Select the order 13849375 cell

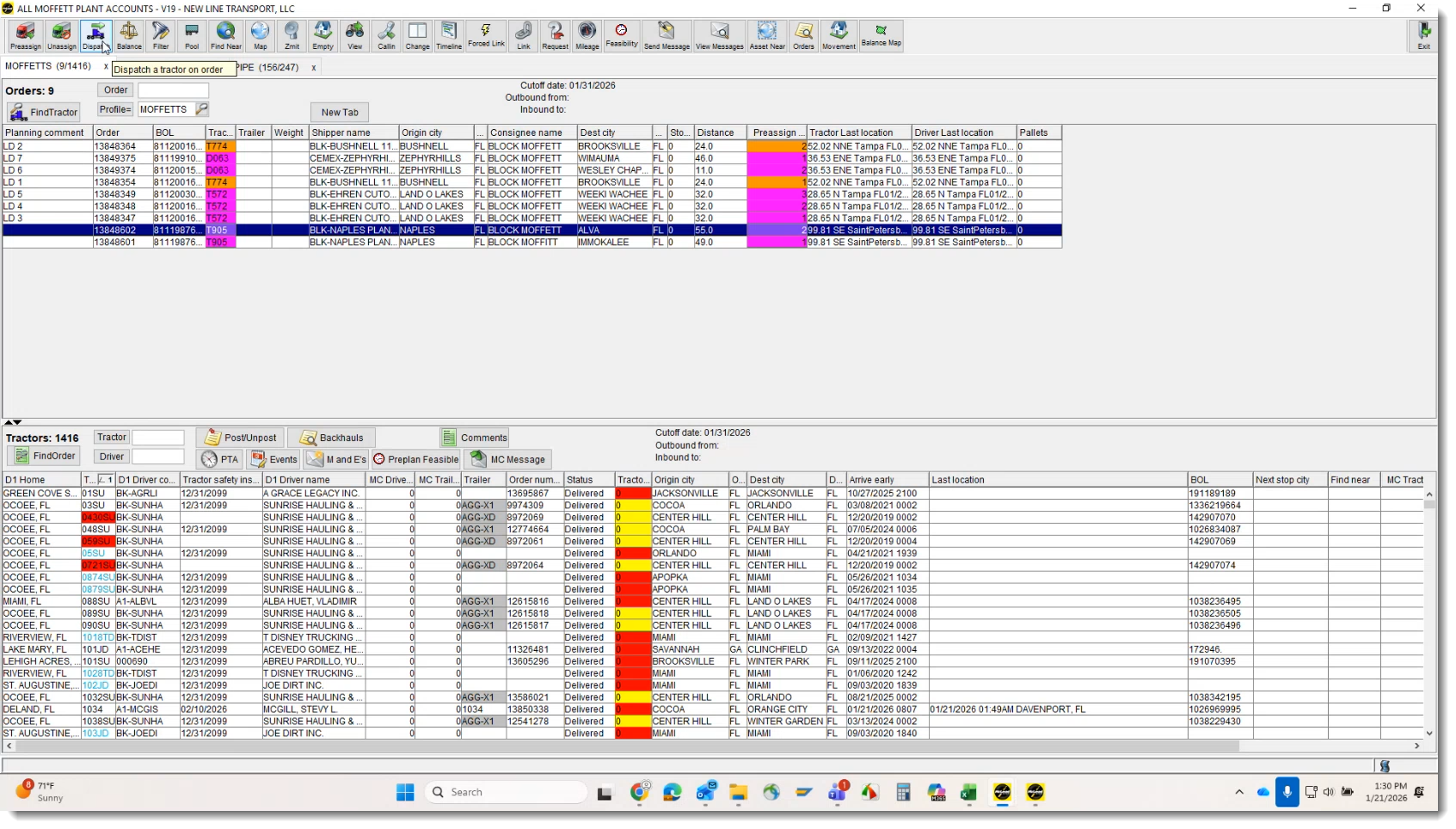point(122,158)
